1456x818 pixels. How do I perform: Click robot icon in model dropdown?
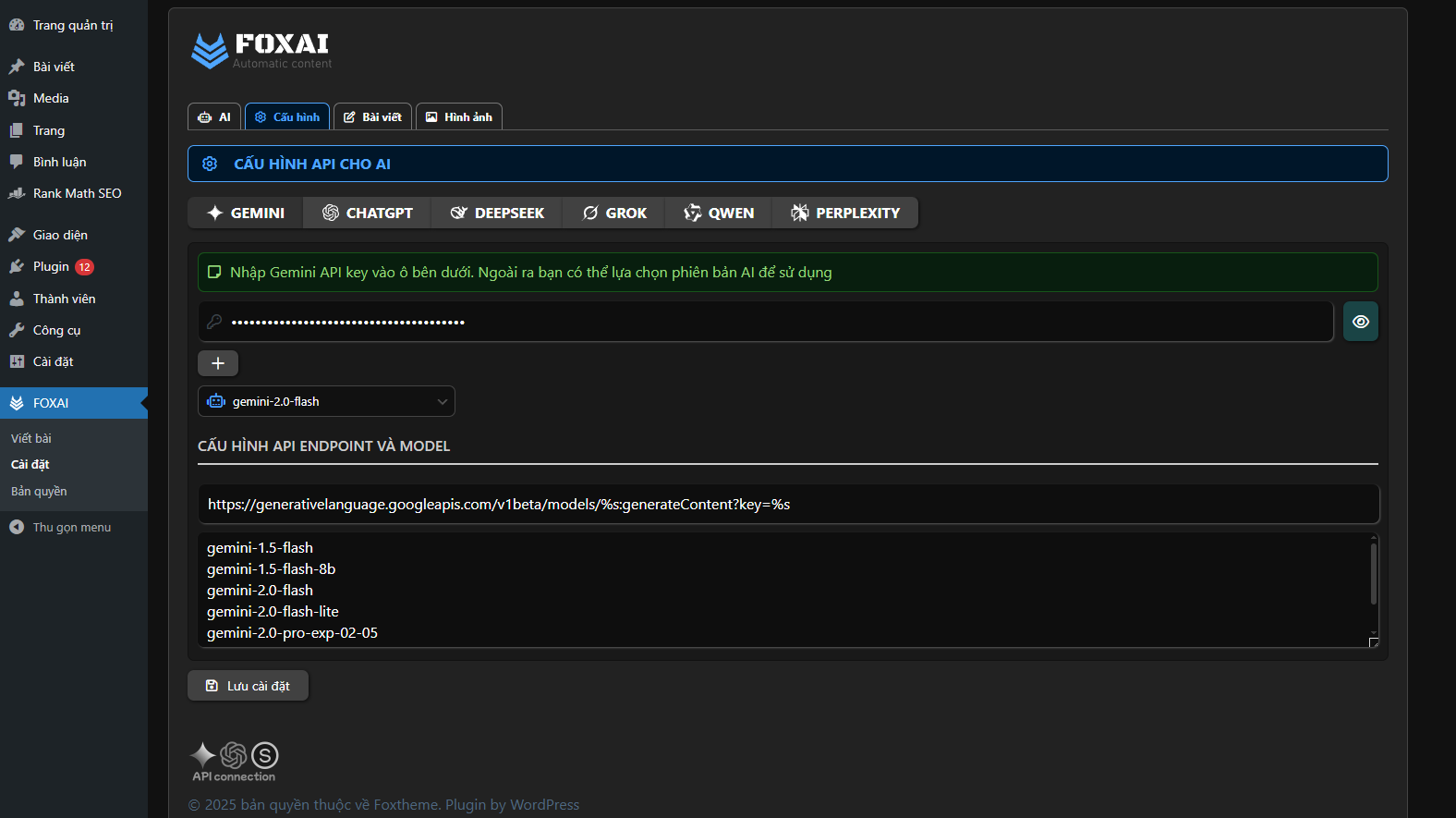216,401
